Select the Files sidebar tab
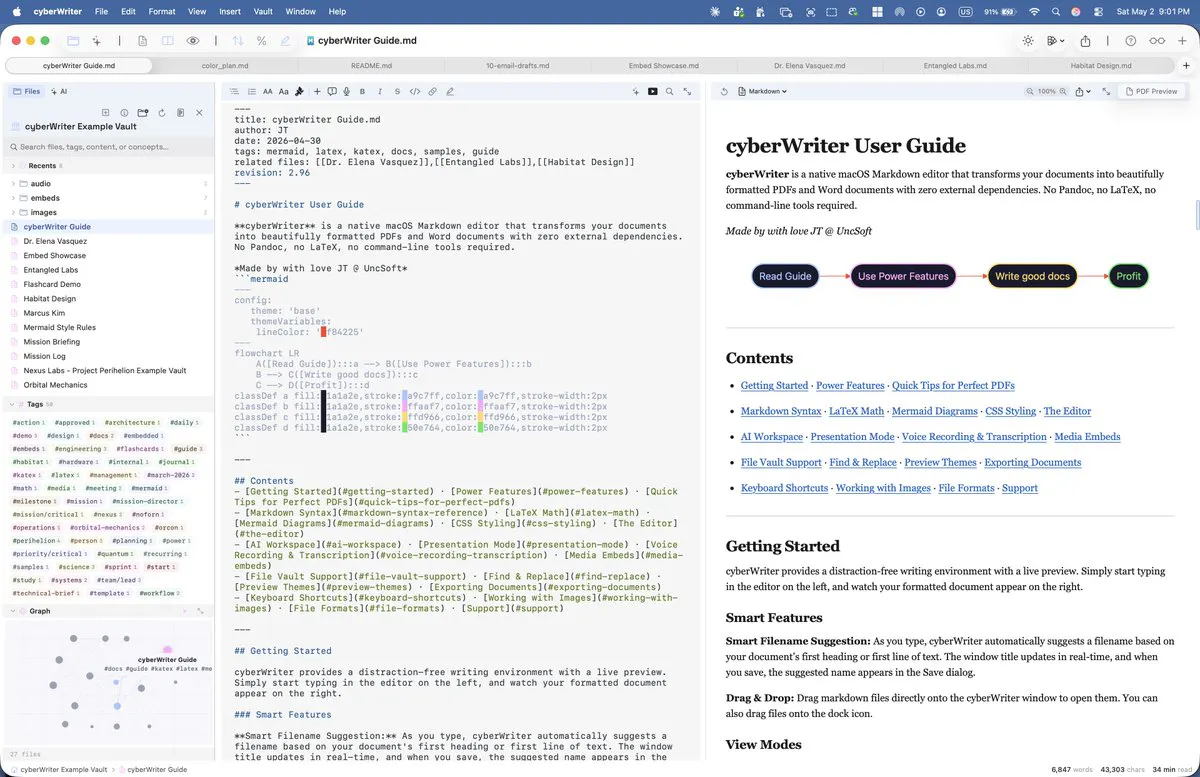This screenshot has width=1200, height=777. click(27, 91)
